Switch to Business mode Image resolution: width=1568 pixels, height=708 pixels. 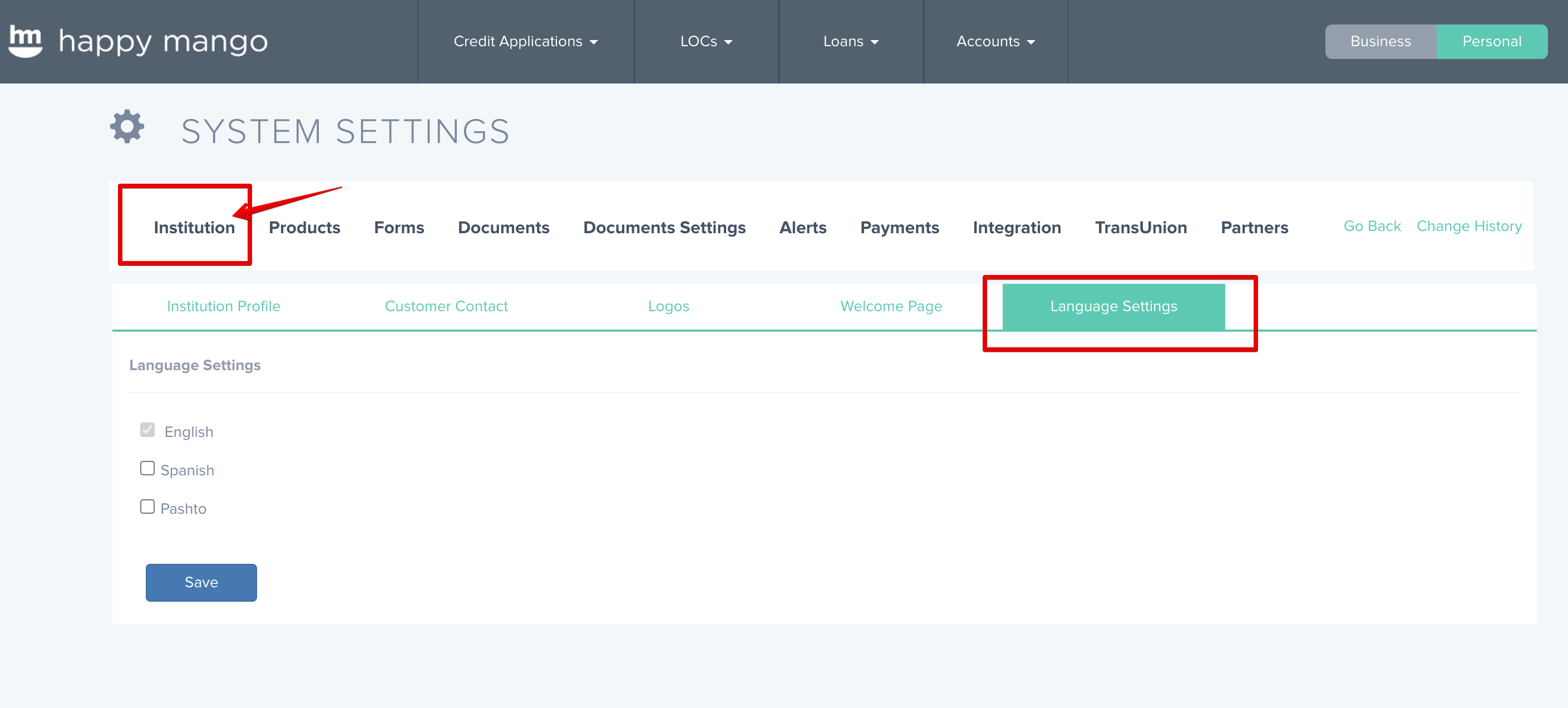click(1380, 41)
